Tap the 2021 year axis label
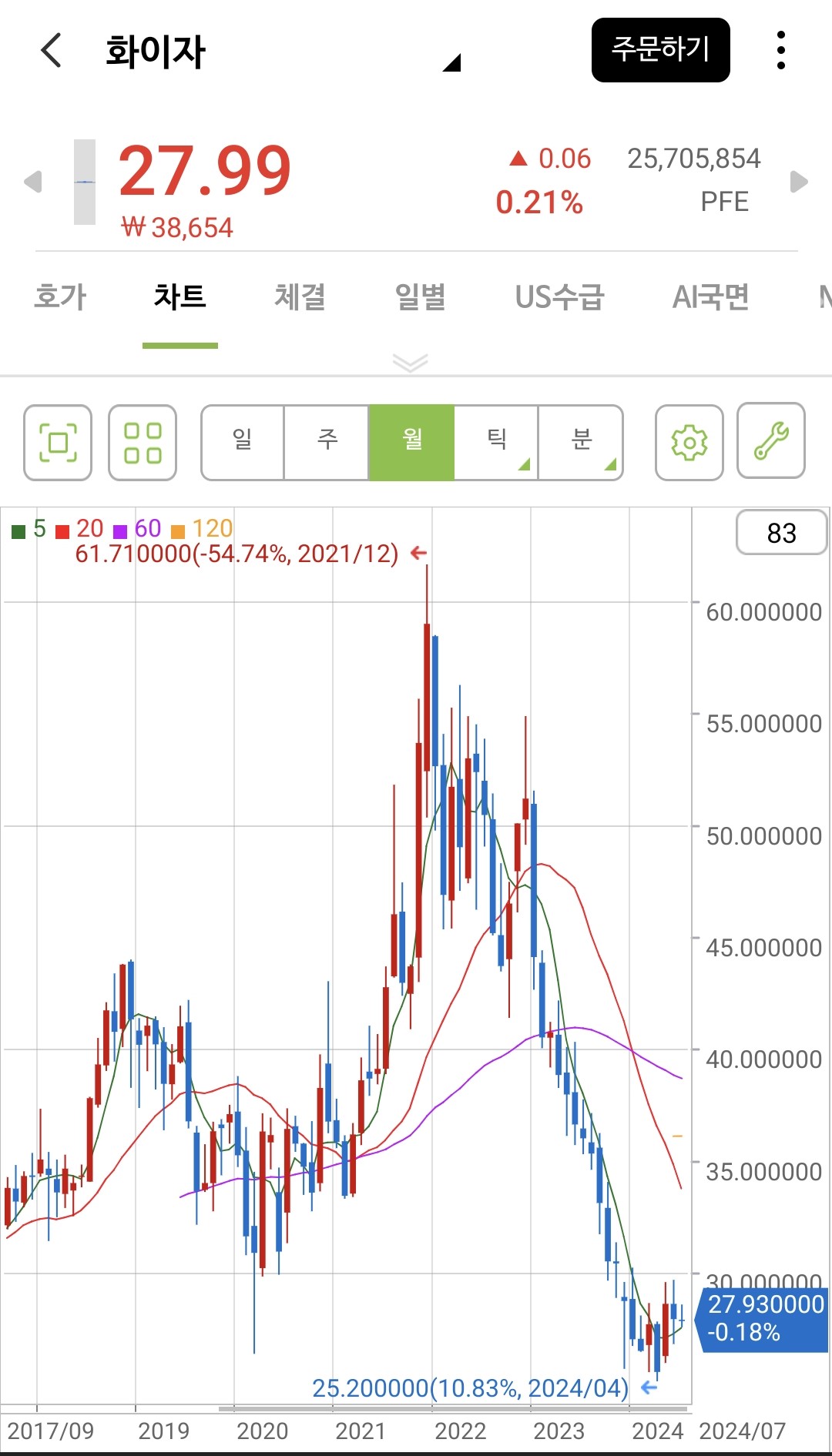Viewport: 832px width, 1456px height. pos(361,1431)
